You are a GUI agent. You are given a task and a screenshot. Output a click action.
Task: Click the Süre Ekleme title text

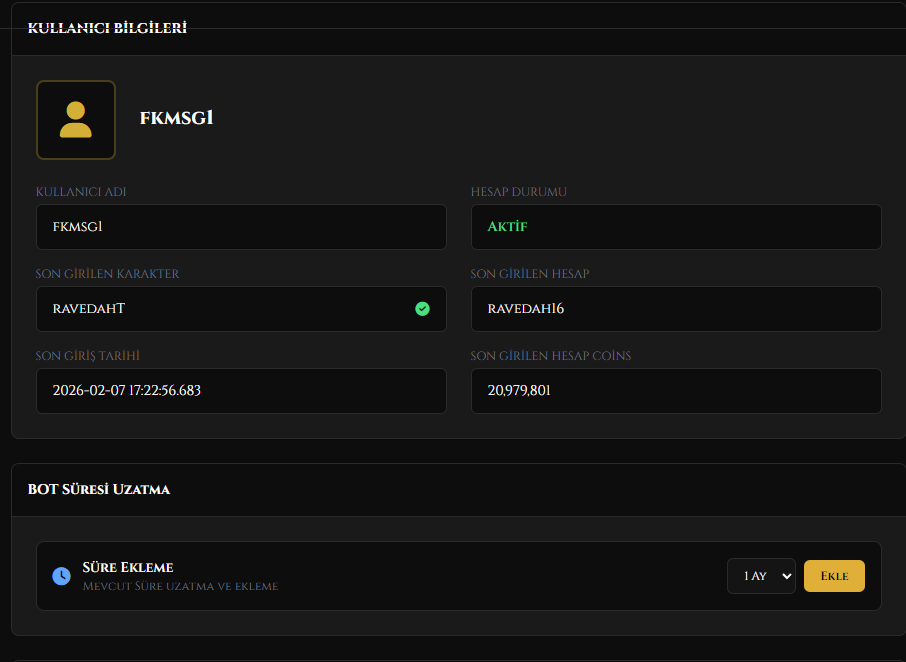[x=128, y=567]
